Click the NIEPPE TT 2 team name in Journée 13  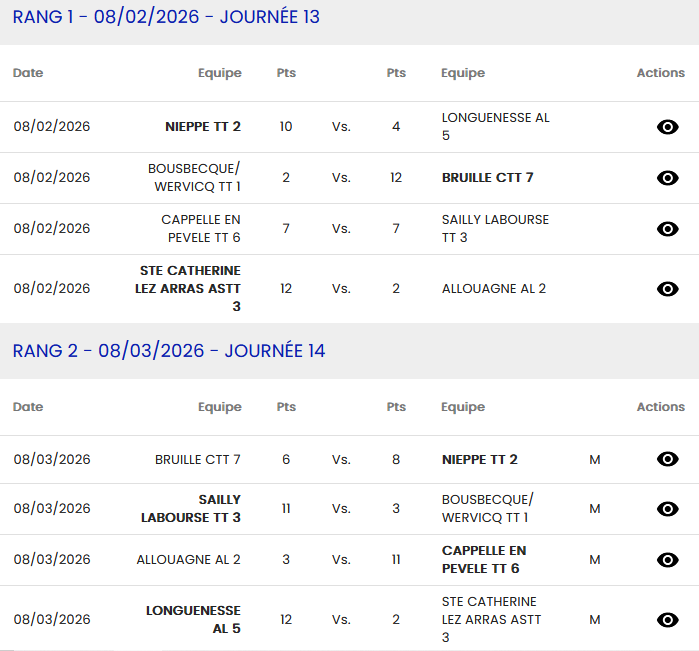click(203, 127)
